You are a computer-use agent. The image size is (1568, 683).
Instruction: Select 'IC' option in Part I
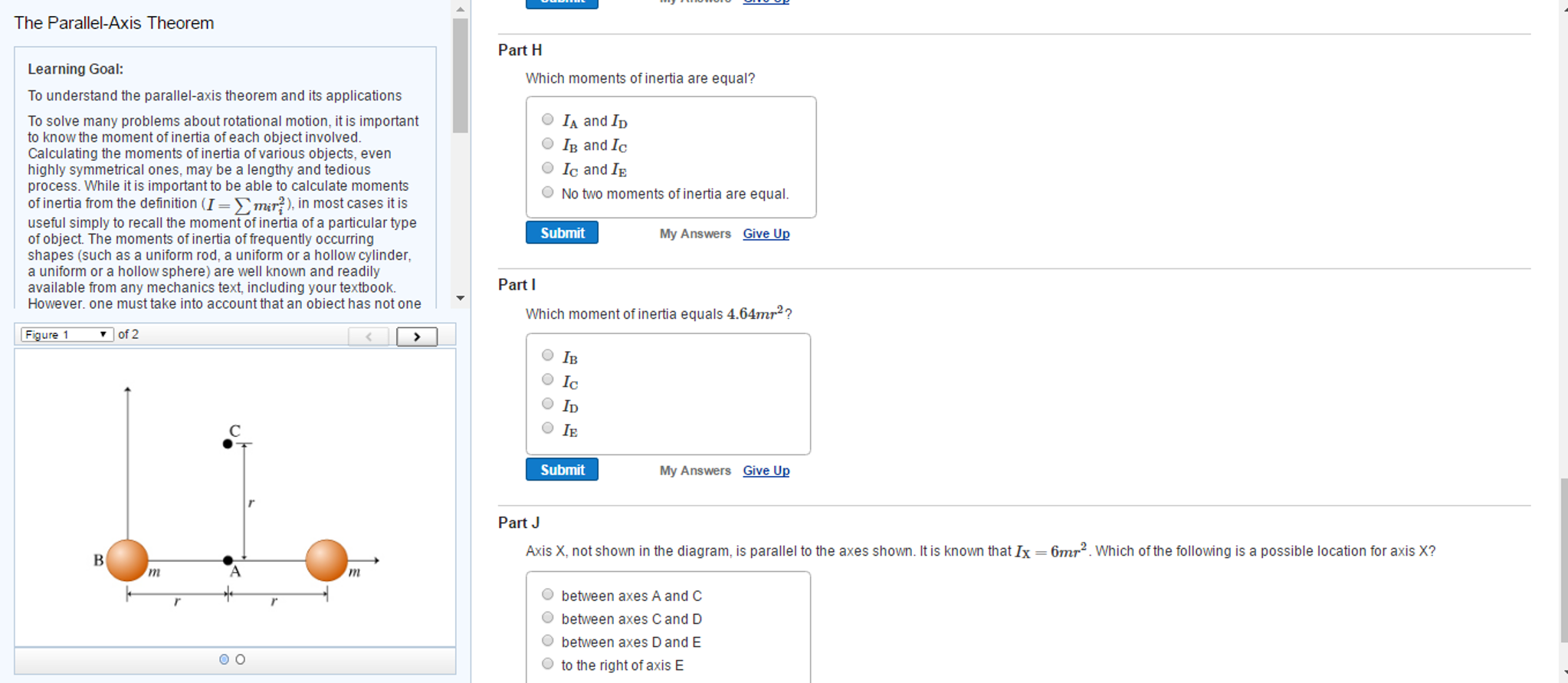(547, 379)
